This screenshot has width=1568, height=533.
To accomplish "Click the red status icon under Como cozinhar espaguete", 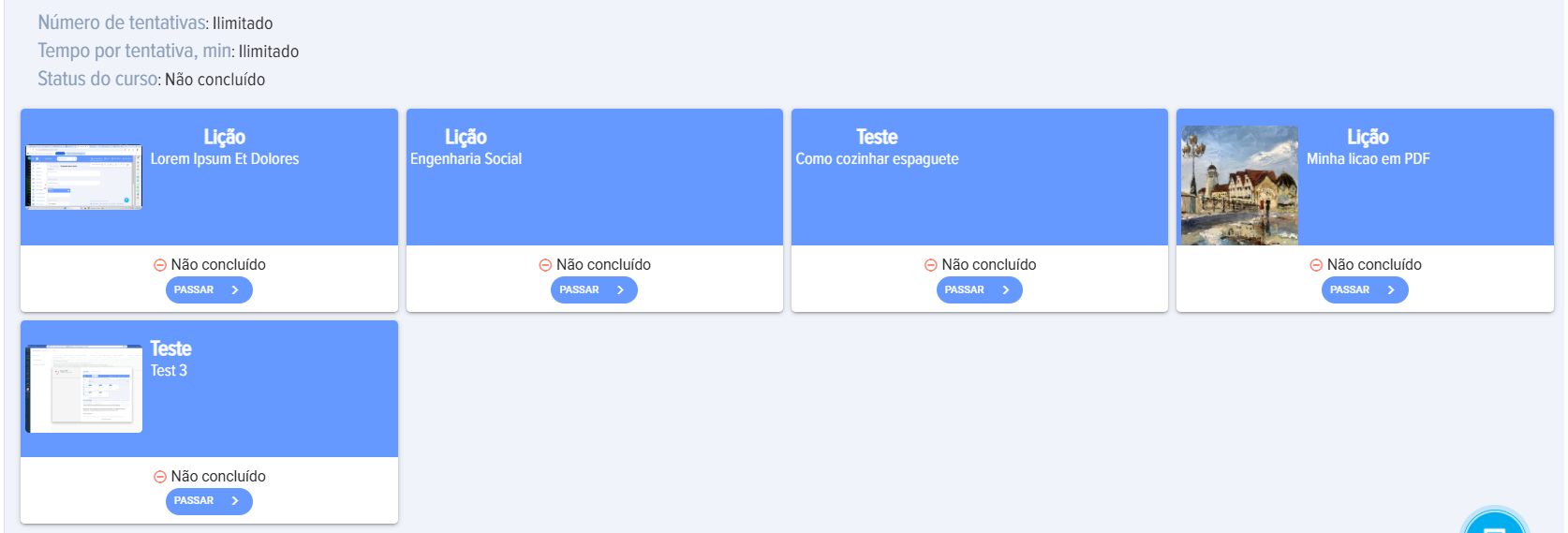I will click(x=930, y=265).
